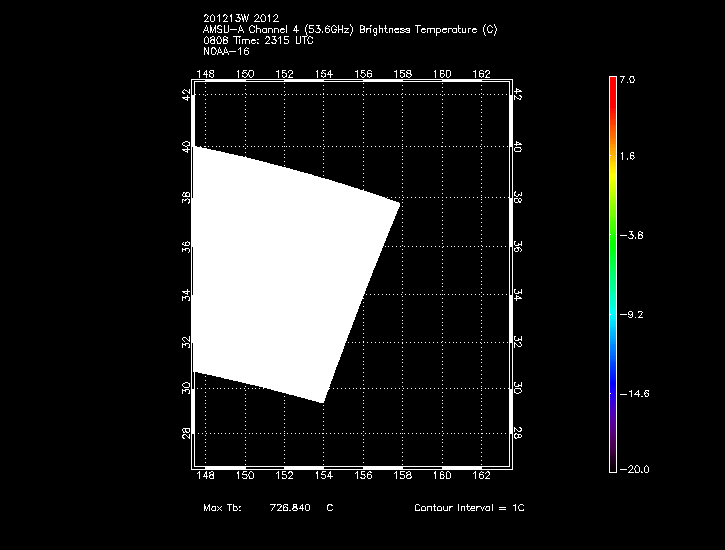The width and height of the screenshot is (725, 550).
Task: Click the Max Tb value 726.840
Action: pyautogui.click(x=290, y=508)
